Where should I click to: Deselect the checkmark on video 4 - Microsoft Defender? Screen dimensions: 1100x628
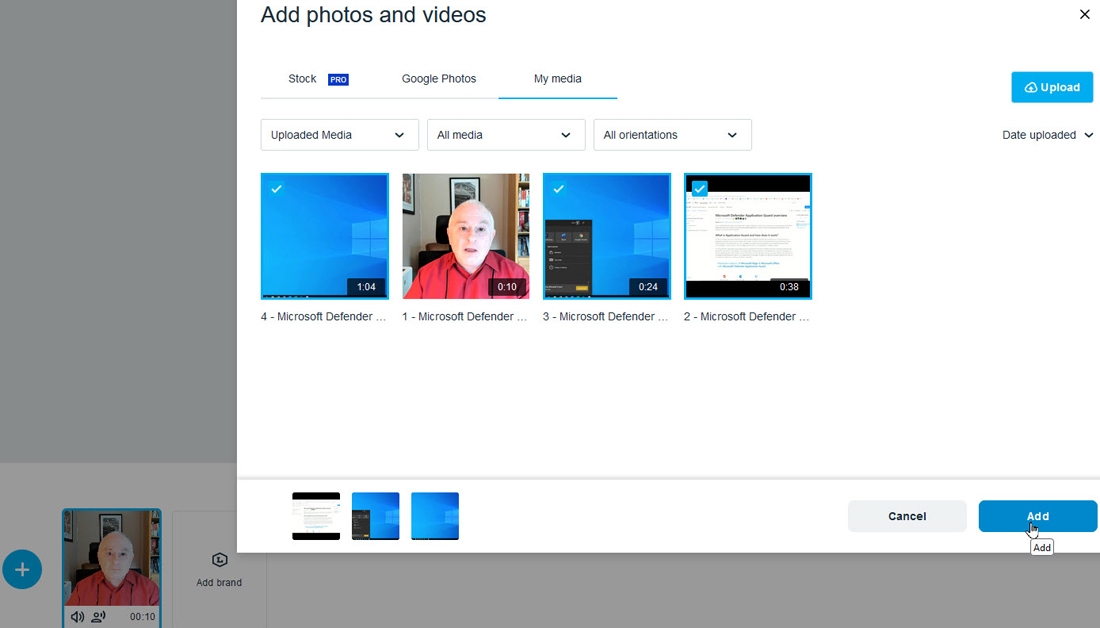click(x=277, y=188)
